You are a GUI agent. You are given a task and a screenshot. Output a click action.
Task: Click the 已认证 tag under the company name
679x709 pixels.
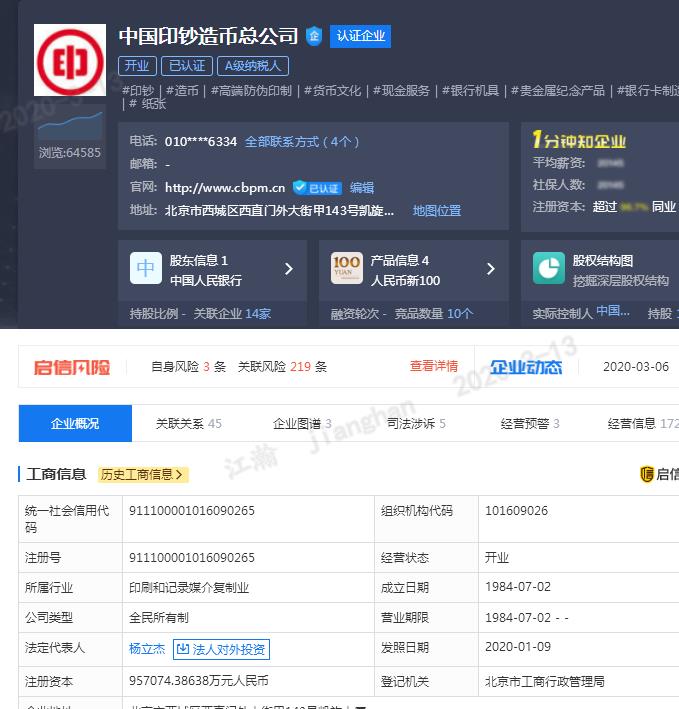pos(187,66)
